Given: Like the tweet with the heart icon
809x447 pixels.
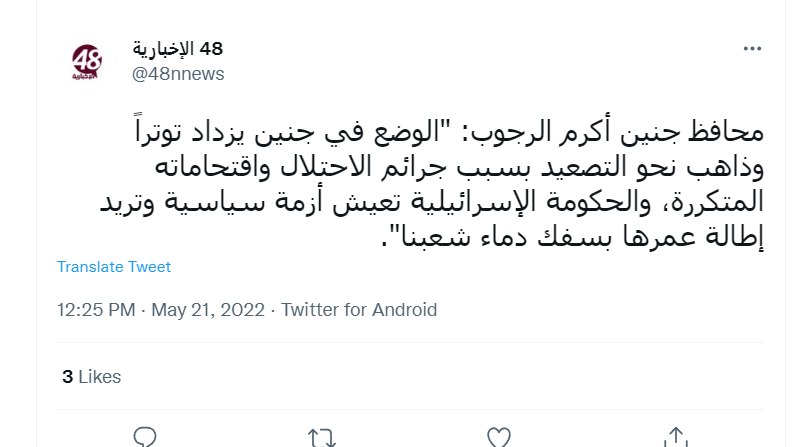Looking at the screenshot, I should [x=498, y=438].
